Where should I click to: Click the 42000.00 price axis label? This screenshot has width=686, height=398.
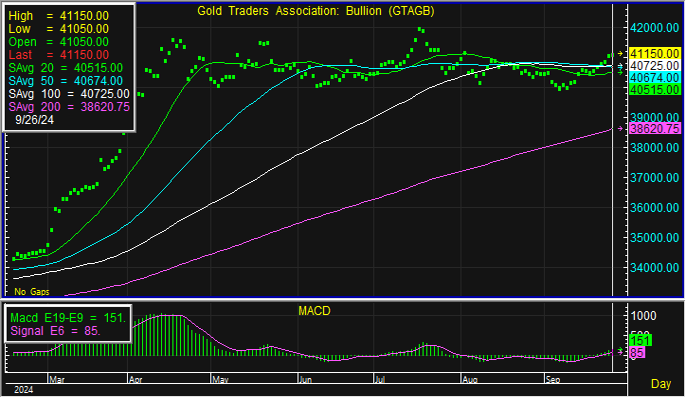(x=654, y=28)
